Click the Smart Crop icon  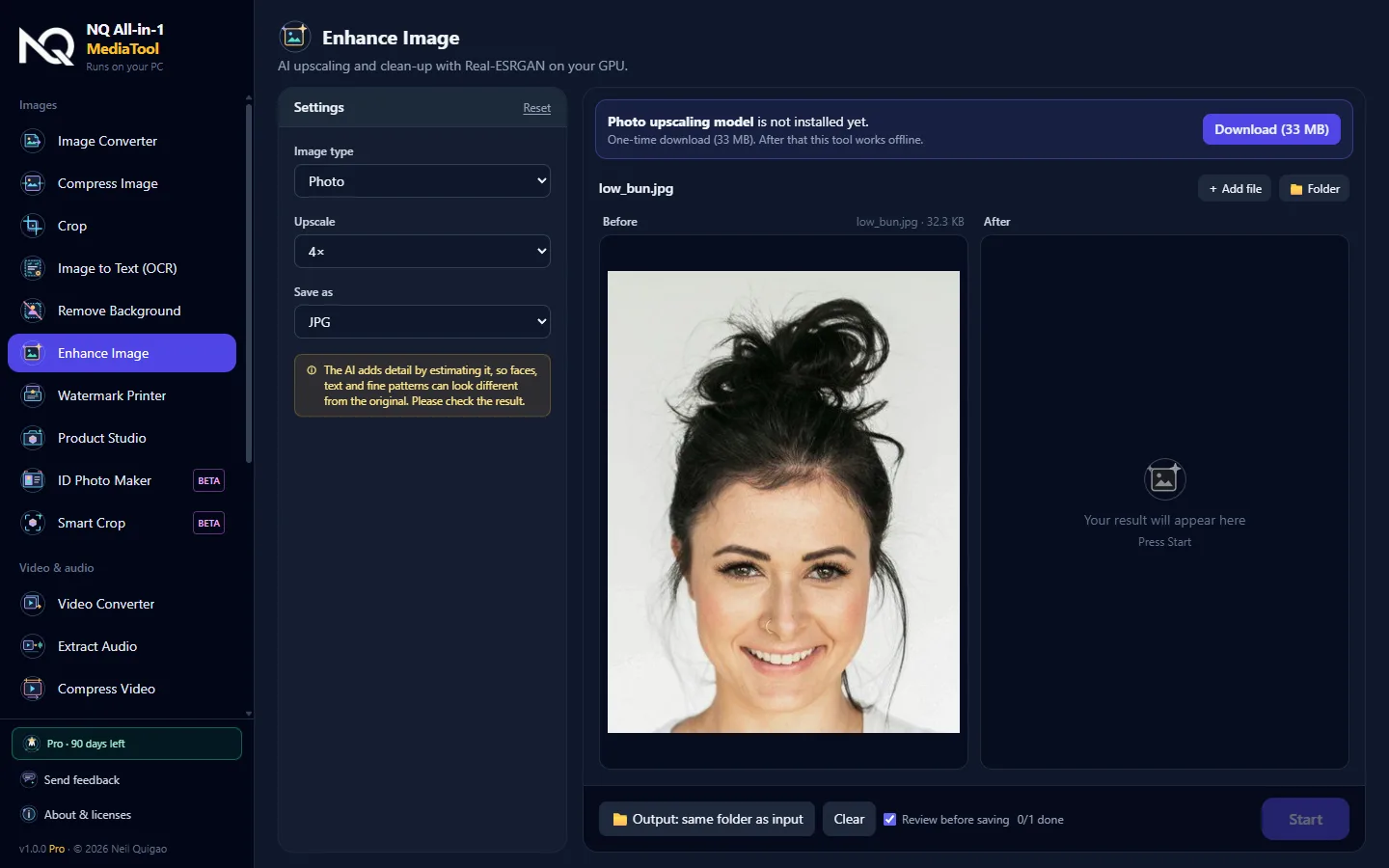[x=33, y=523]
